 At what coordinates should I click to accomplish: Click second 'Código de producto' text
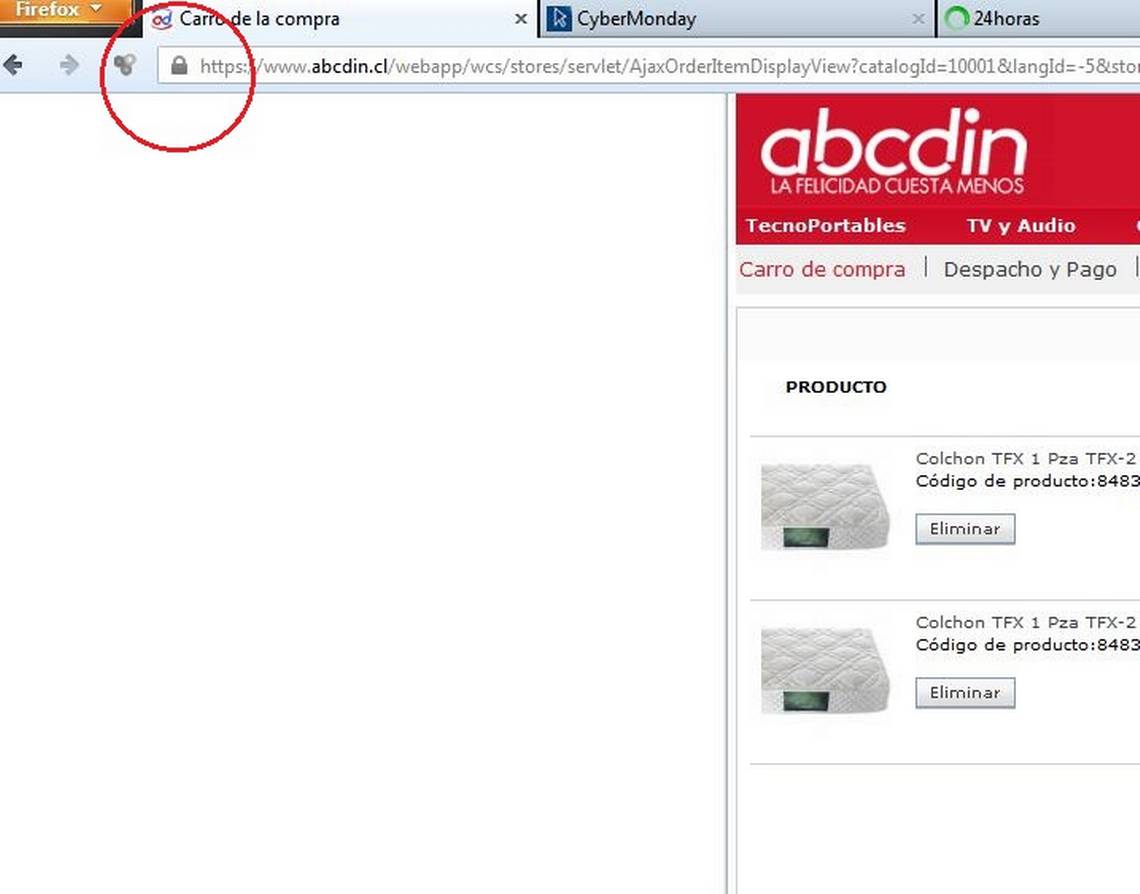(x=1027, y=645)
